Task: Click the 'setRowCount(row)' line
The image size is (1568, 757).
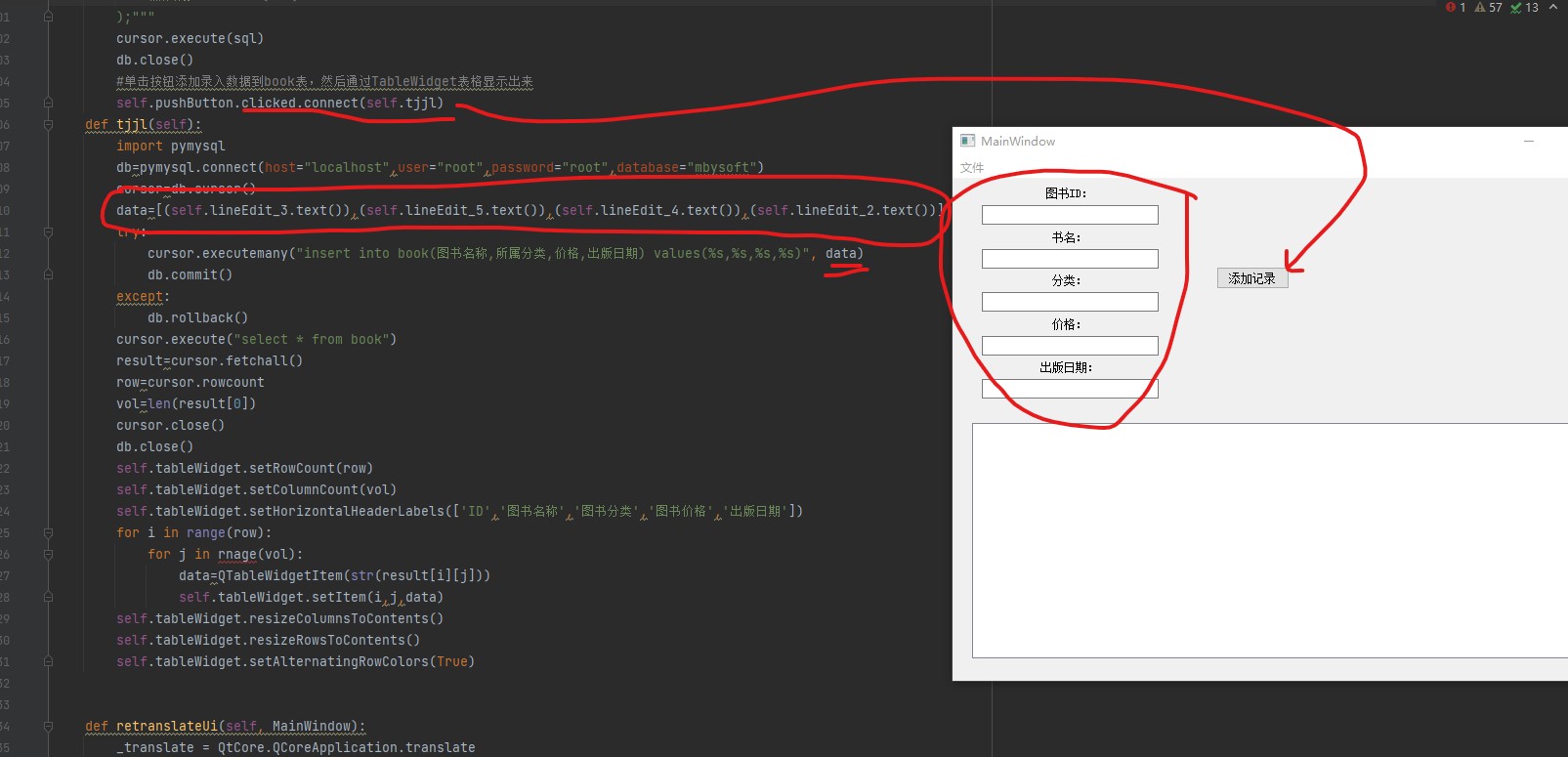Action: 244,468
